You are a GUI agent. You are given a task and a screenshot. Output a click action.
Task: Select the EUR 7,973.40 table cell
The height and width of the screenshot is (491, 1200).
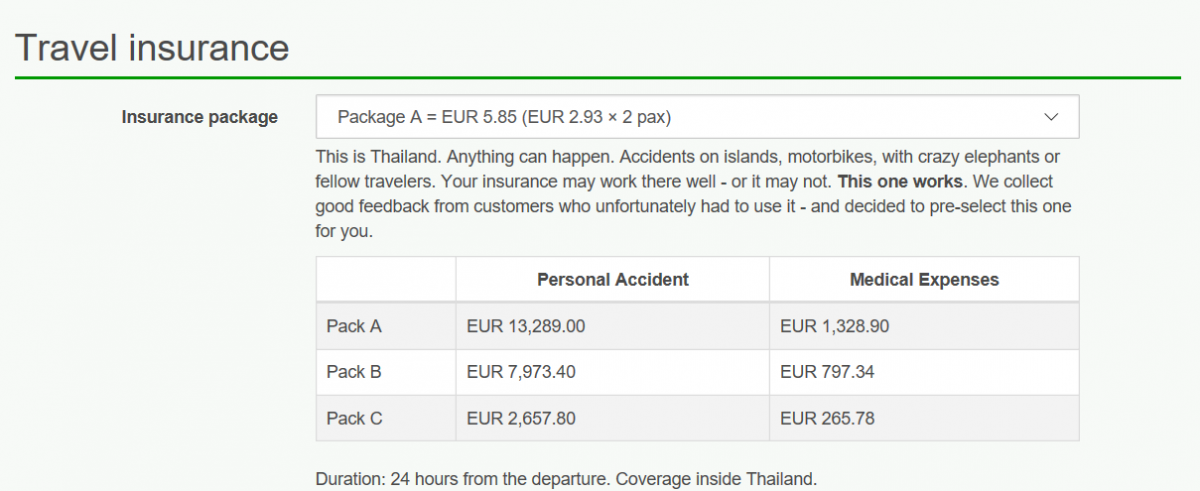click(x=521, y=372)
